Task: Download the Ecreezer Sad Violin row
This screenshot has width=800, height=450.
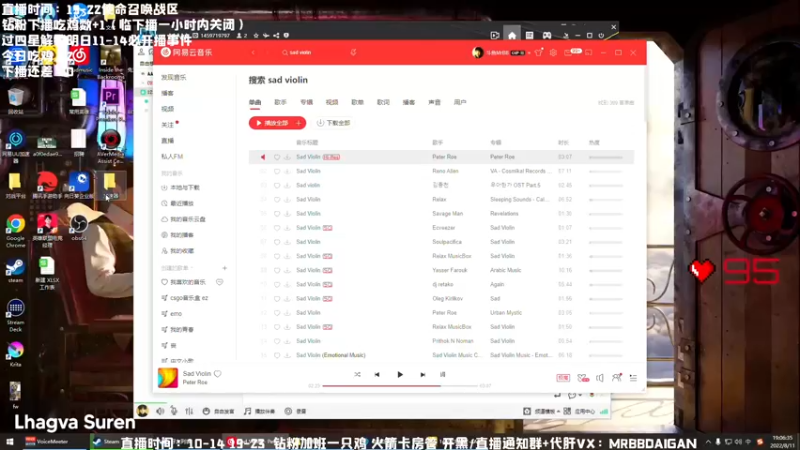Action: click(287, 228)
